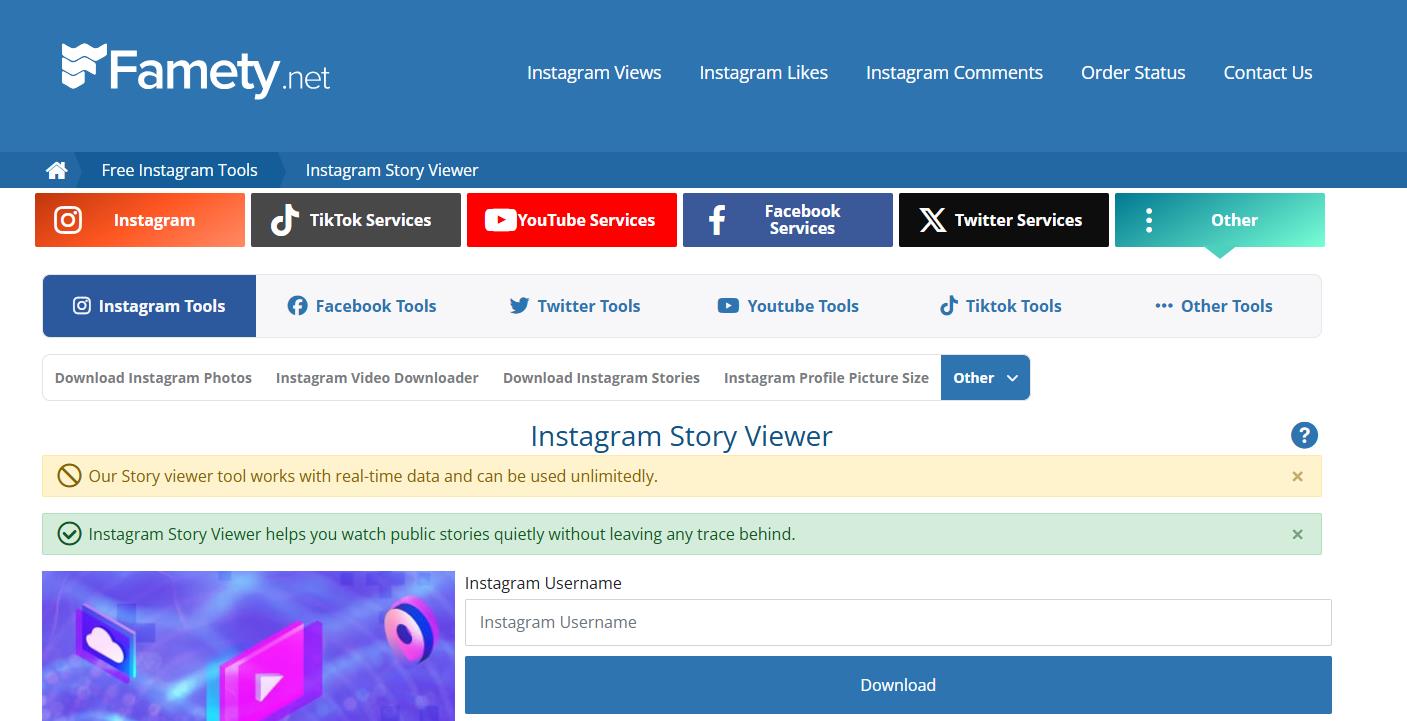Open the Download Instagram Stories link
Screen dimensions: 1407x721
pos(601,377)
